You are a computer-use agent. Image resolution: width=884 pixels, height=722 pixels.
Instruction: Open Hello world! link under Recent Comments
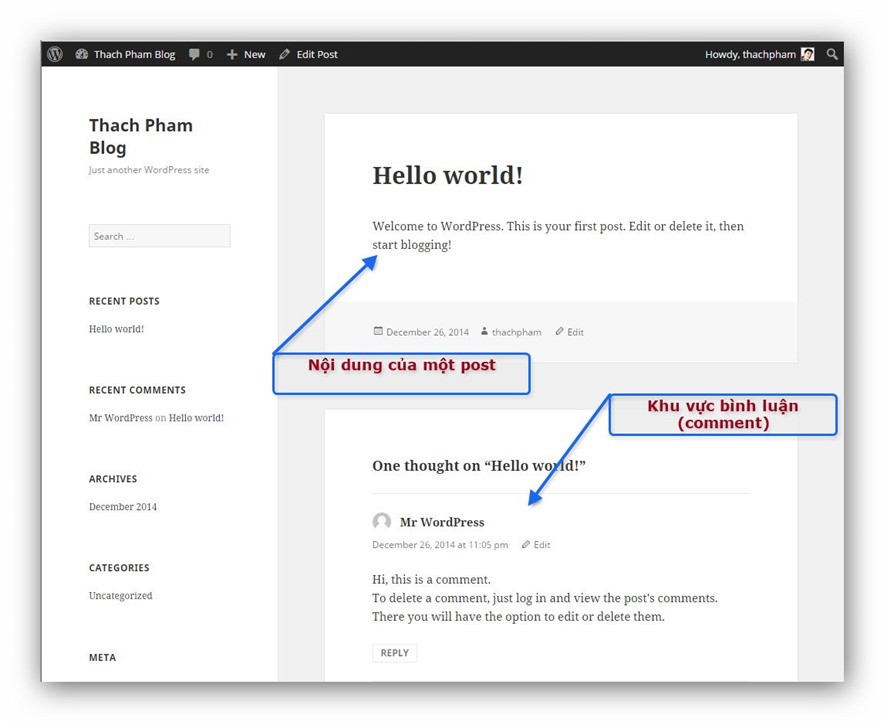[196, 418]
